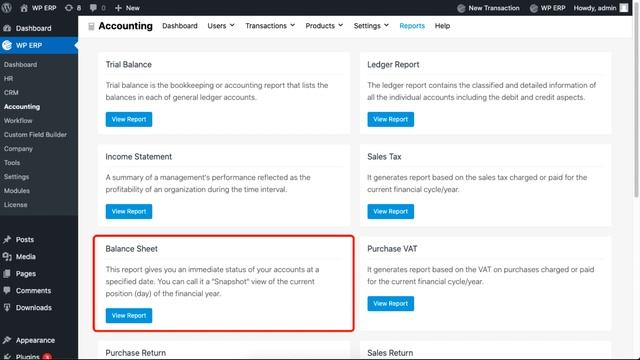The width and height of the screenshot is (640, 360).
Task: Open the WP ERP site home icon
Action: 24,8
